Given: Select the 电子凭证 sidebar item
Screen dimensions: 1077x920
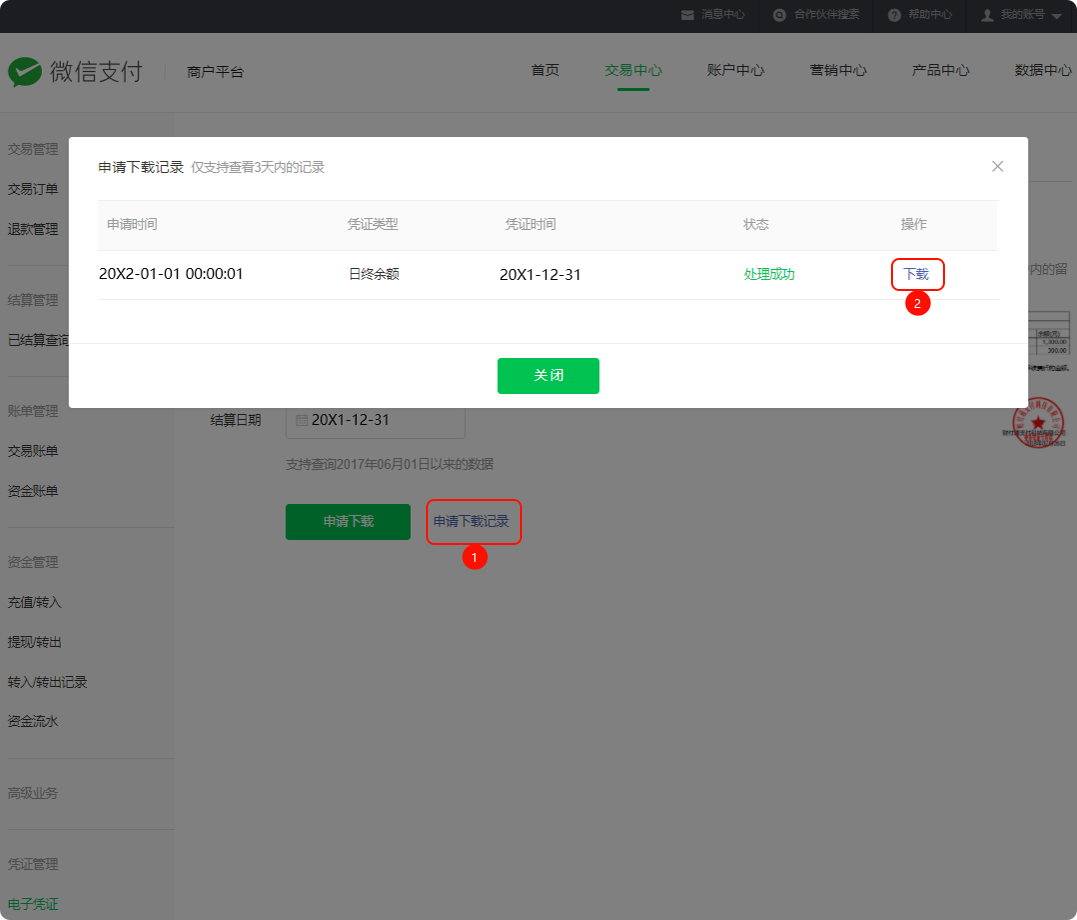Looking at the screenshot, I should (33, 904).
